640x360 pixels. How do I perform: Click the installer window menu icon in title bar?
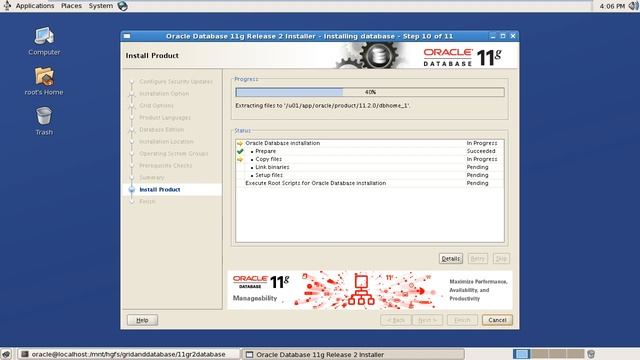(127, 36)
